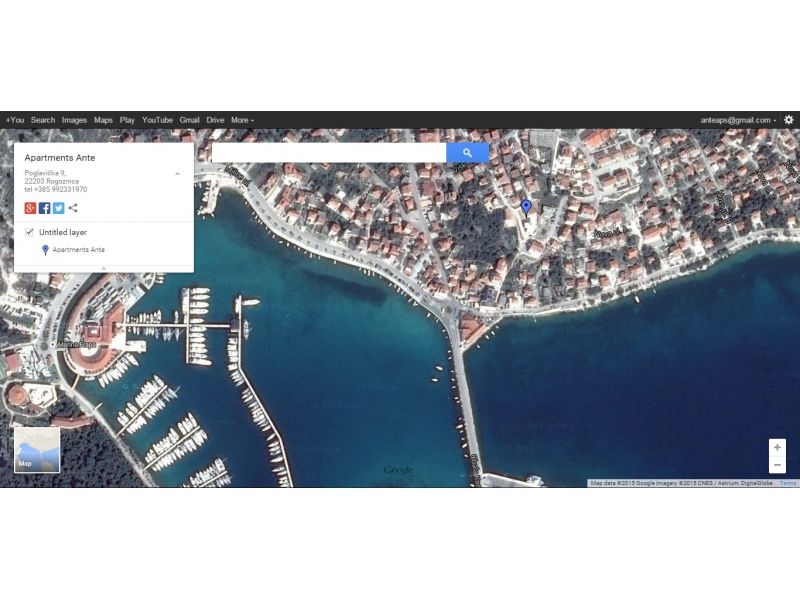800x600 pixels.
Task: Open Google Apps settings via gear icon
Action: (x=791, y=119)
